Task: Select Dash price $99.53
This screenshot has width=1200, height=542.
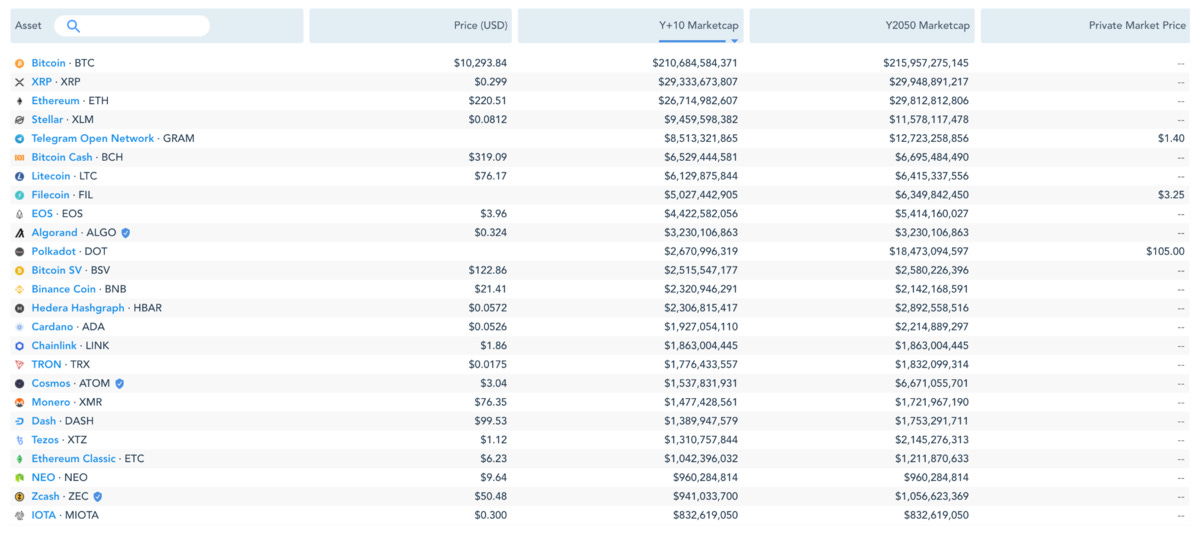Action: tap(491, 421)
